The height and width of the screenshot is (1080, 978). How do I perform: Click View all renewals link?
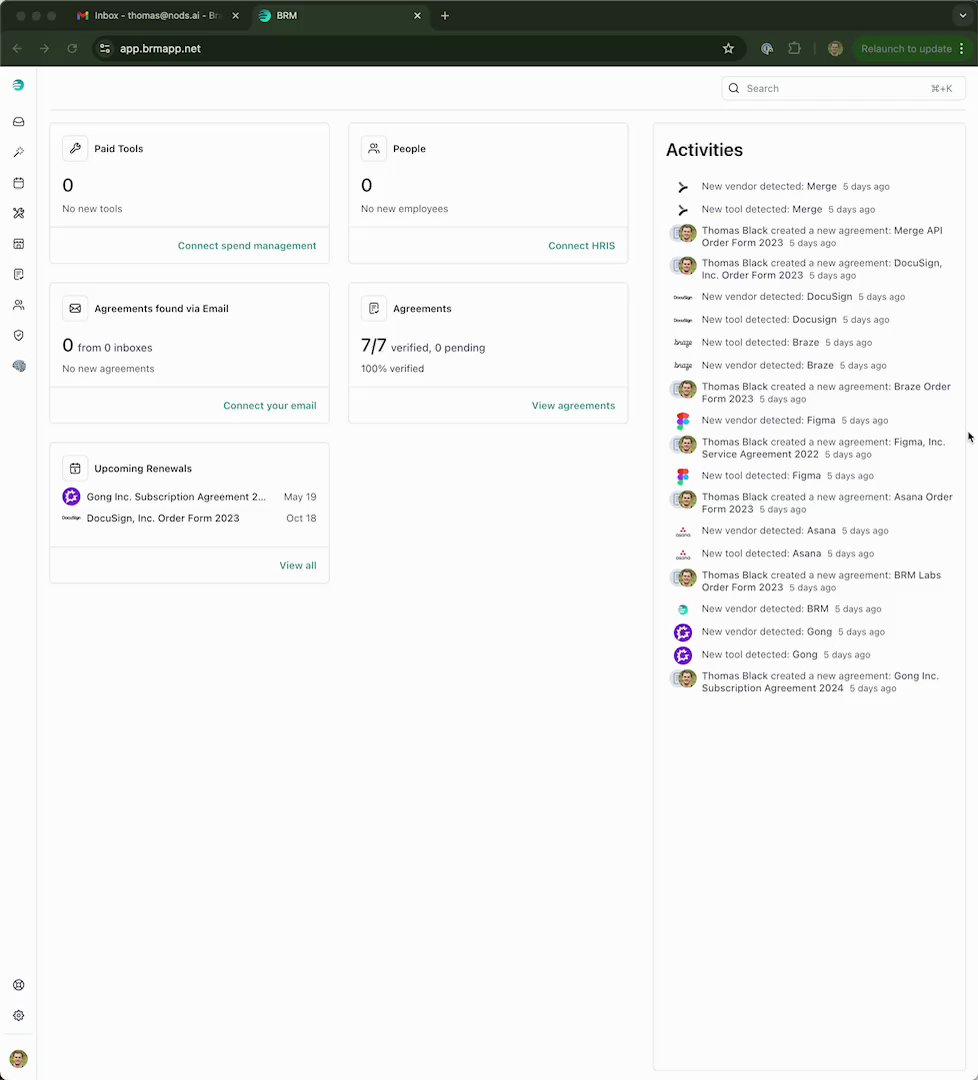coord(298,565)
